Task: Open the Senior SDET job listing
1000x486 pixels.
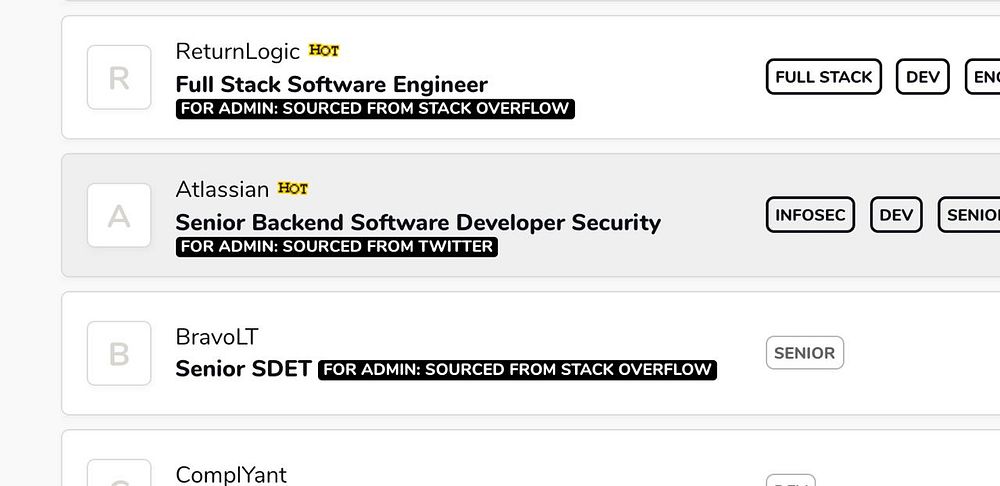Action: [x=243, y=369]
